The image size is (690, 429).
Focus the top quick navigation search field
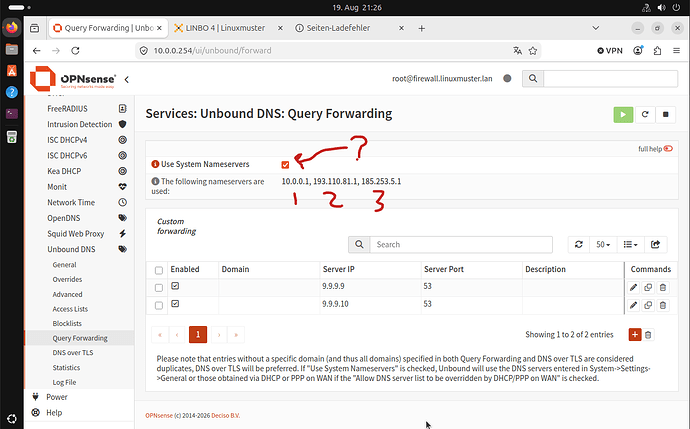pyautogui.click(x=610, y=78)
